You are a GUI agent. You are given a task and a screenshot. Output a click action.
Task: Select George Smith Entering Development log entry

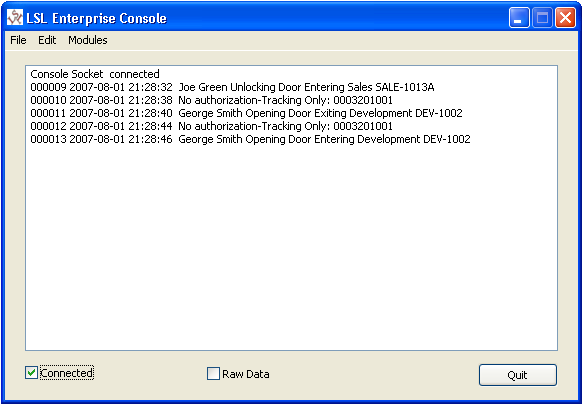click(250, 139)
